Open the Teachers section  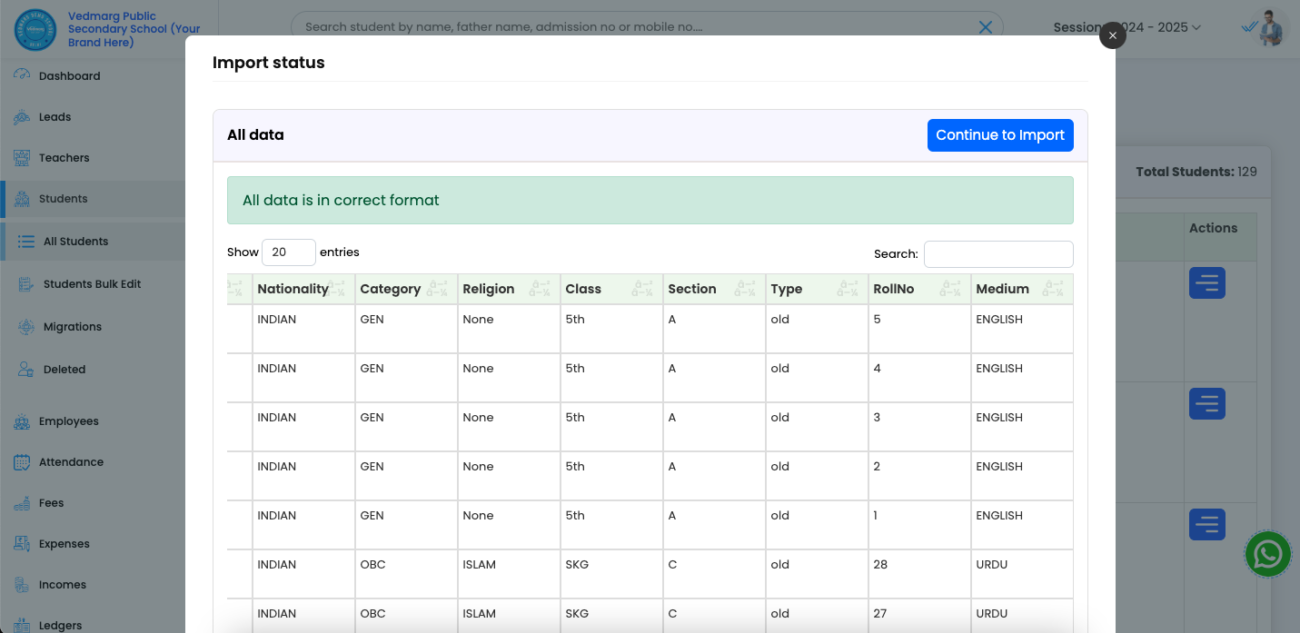[x=64, y=157]
